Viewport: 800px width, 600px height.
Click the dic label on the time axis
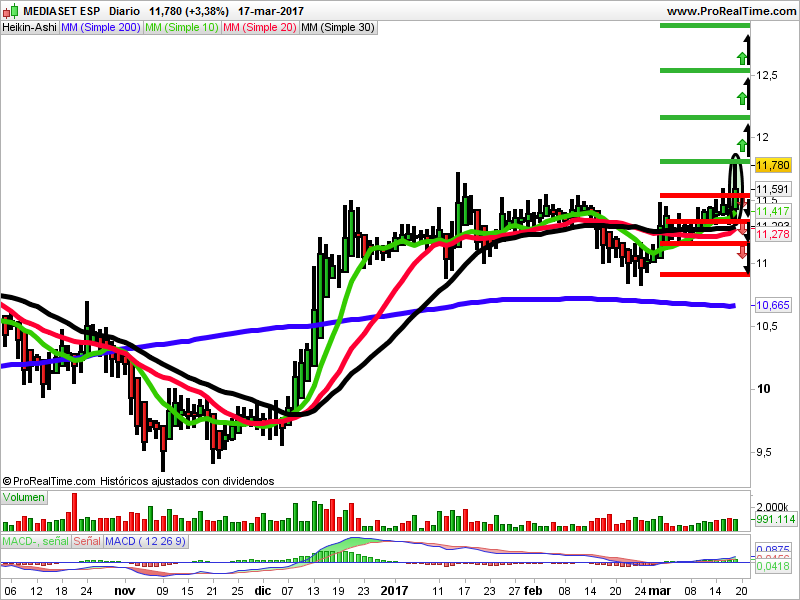(263, 591)
